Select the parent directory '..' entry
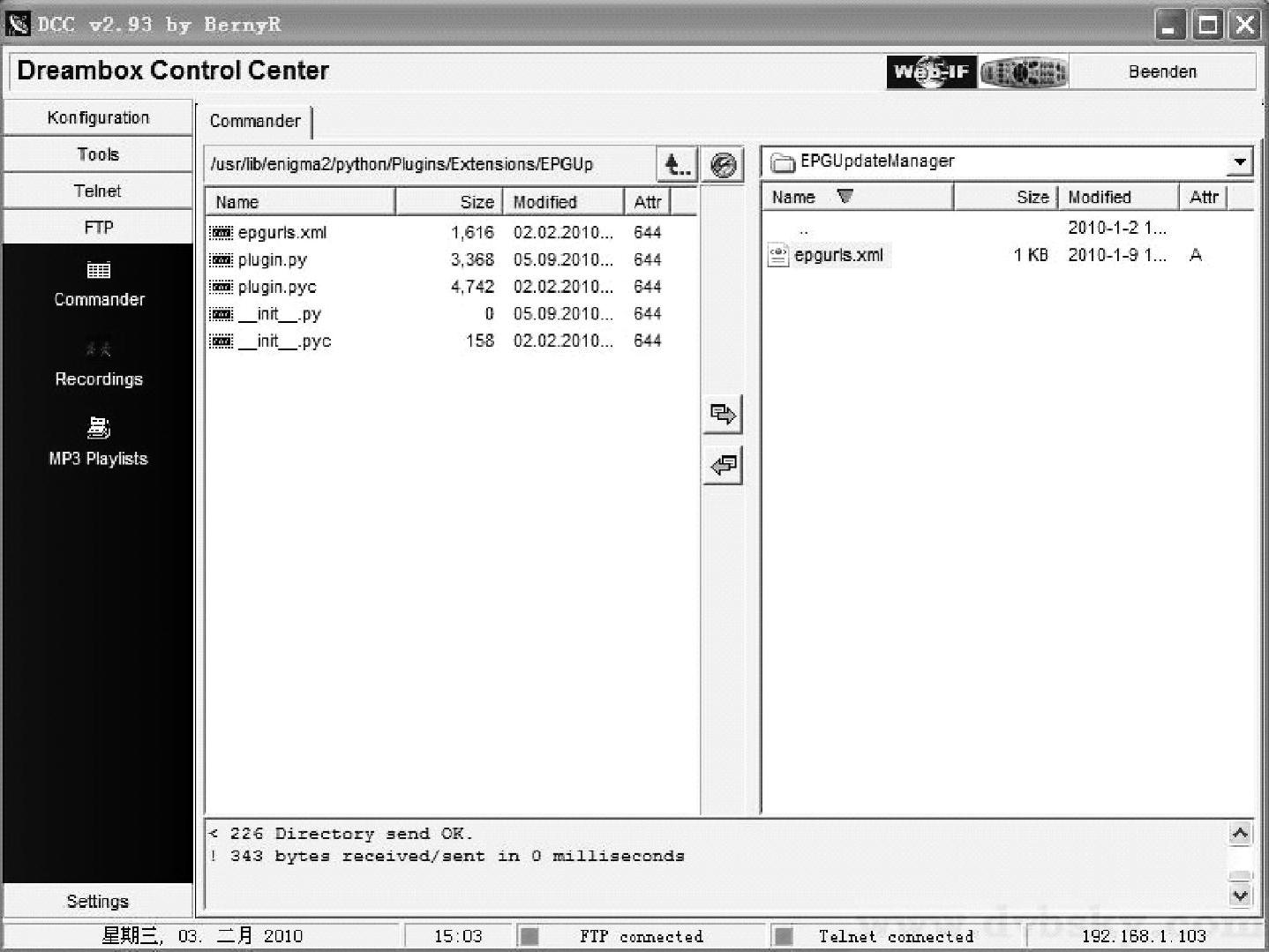Screen dimensions: 1269x952 click(803, 229)
